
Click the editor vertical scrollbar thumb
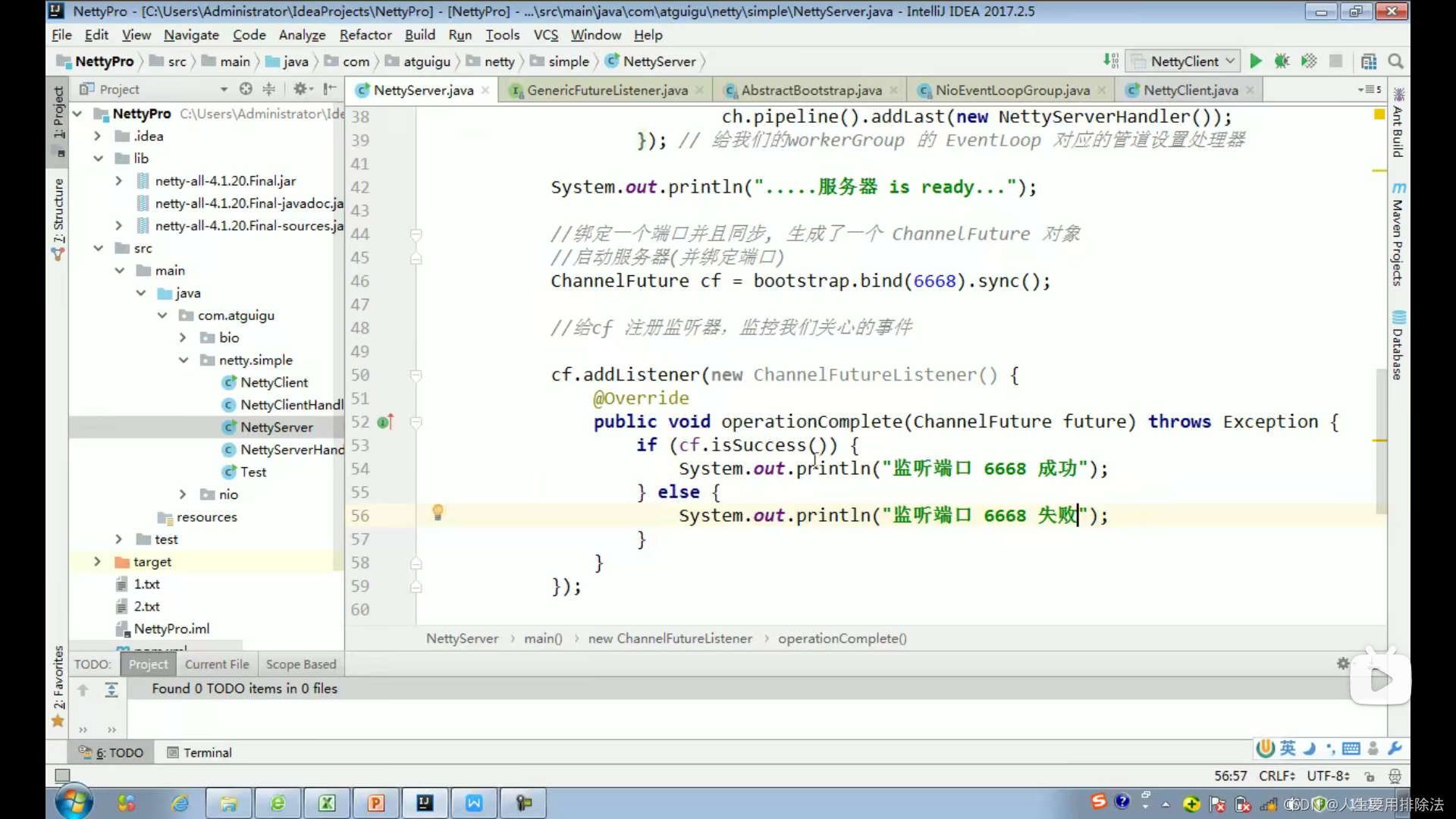tap(1381, 440)
